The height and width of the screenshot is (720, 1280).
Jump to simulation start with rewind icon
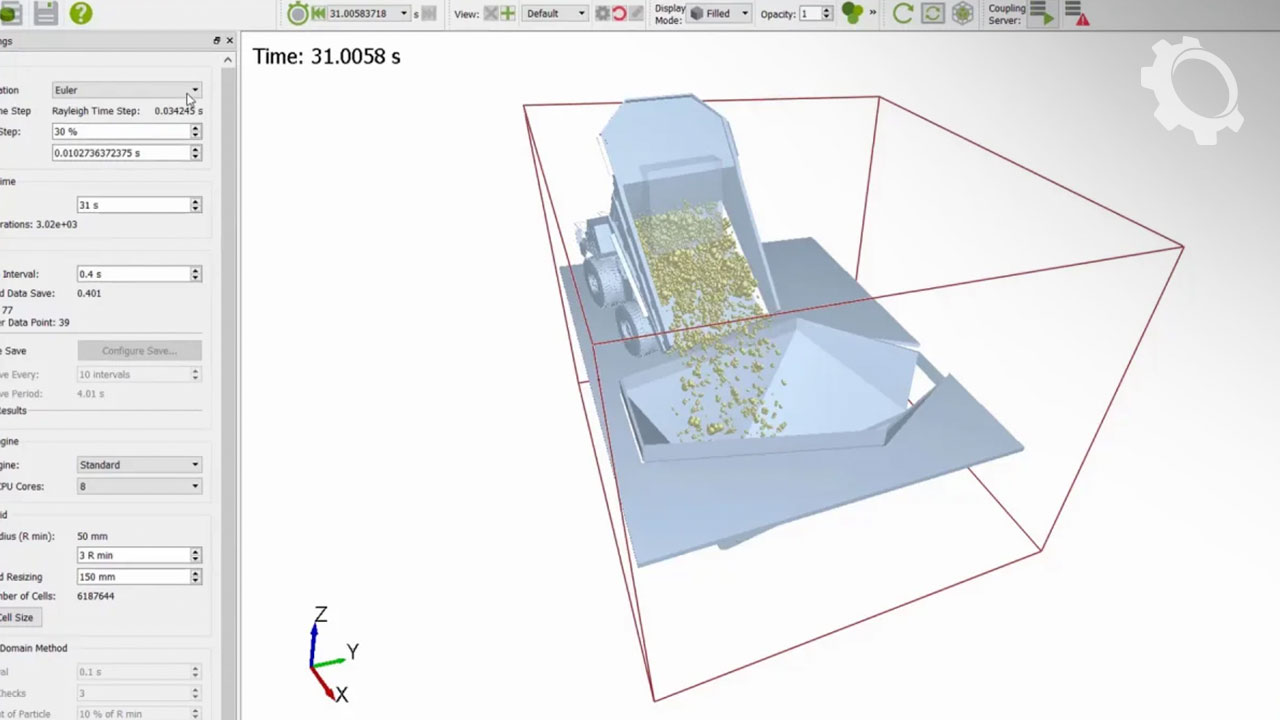click(x=318, y=14)
